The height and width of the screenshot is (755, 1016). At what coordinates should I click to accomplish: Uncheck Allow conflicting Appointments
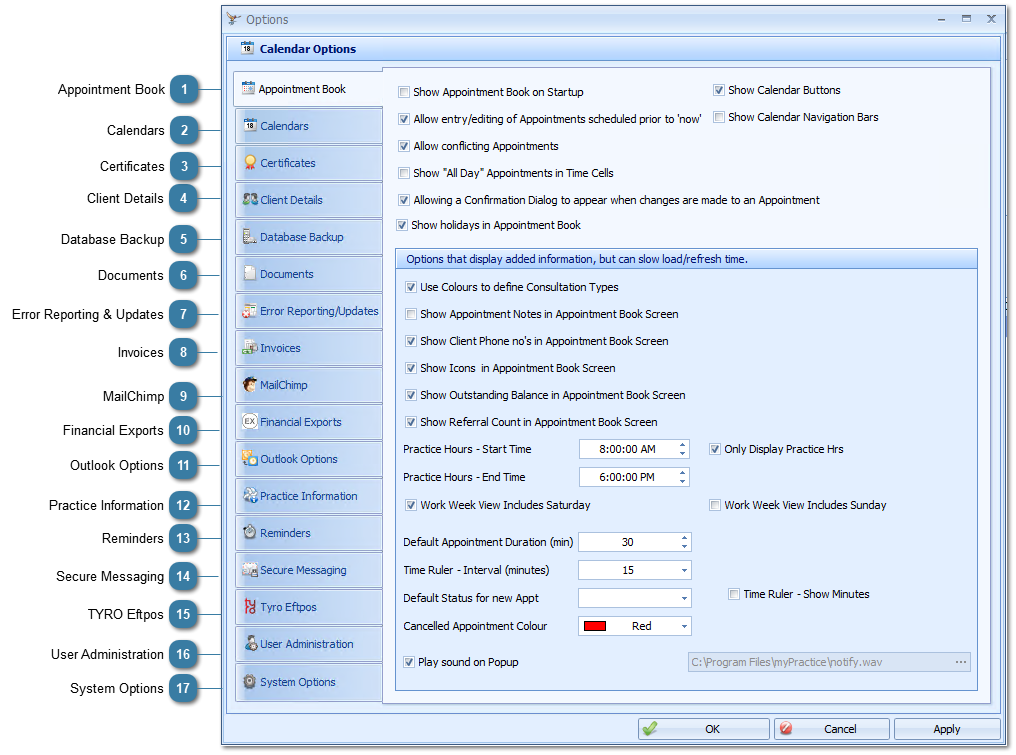pos(404,146)
